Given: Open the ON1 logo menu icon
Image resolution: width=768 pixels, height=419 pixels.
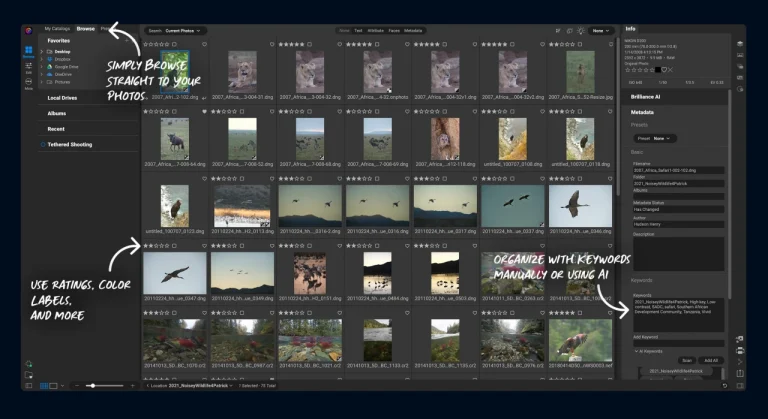Looking at the screenshot, I should point(28,30).
